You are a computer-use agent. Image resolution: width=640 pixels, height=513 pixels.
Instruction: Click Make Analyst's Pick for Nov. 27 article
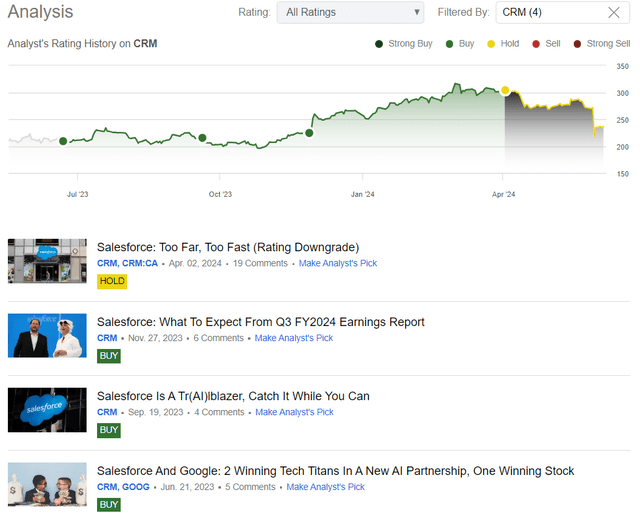(x=294, y=338)
